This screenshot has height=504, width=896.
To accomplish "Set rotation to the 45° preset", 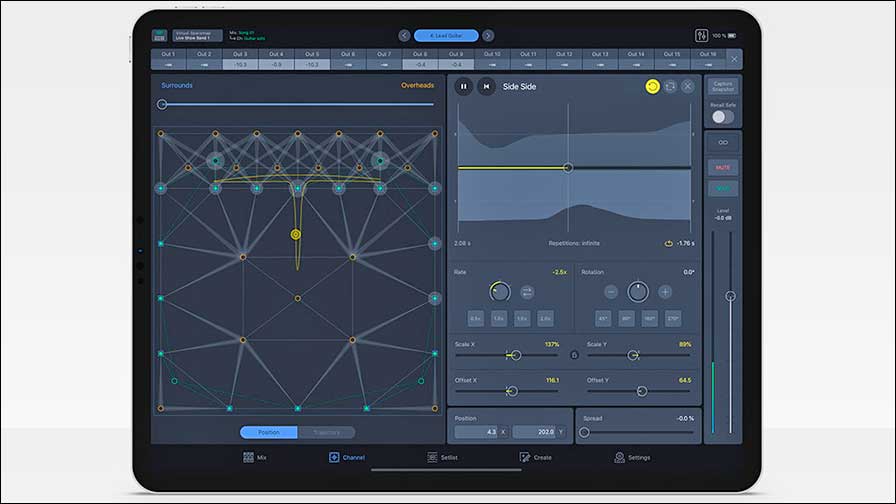I will pos(603,318).
